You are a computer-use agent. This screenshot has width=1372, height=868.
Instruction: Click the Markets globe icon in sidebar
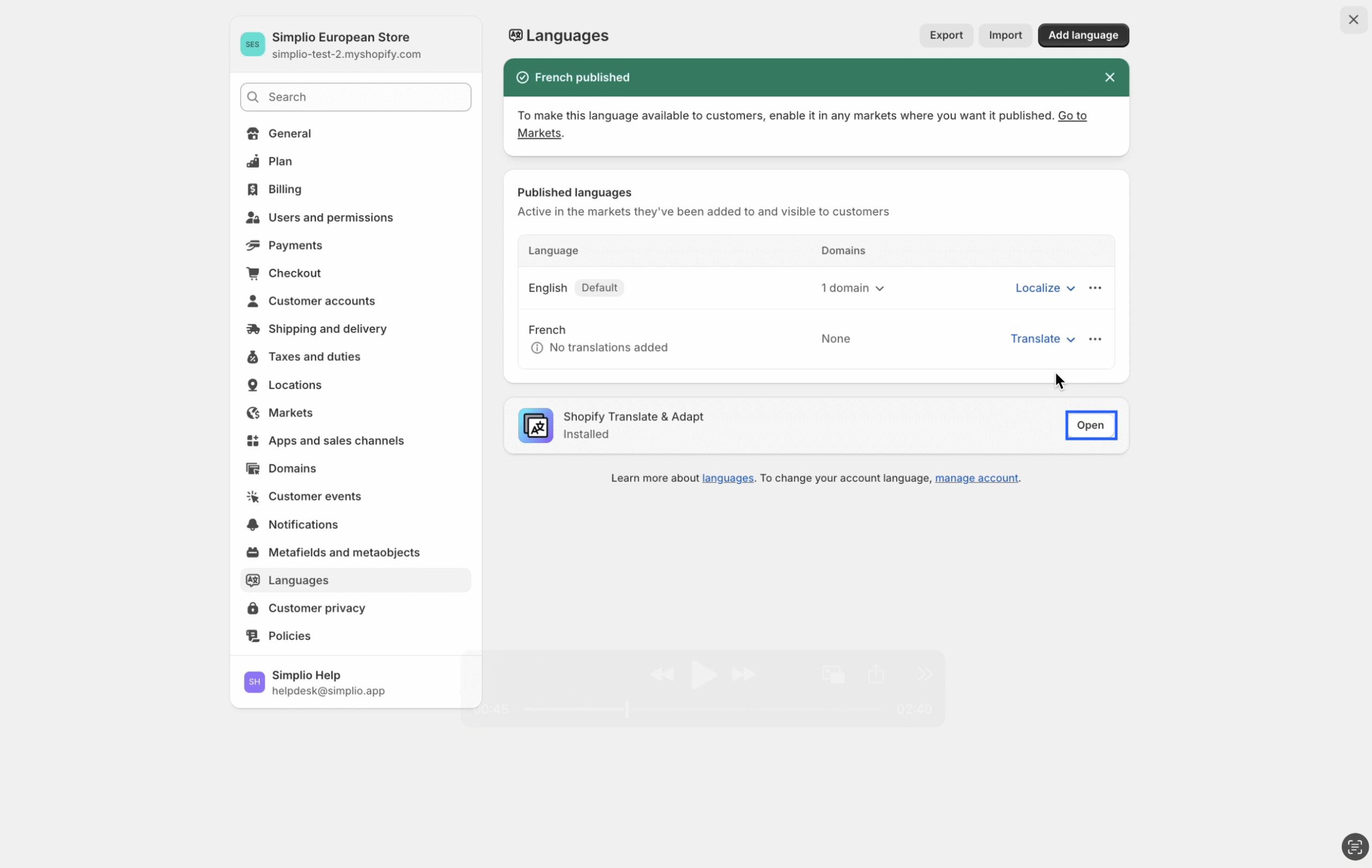tap(252, 413)
